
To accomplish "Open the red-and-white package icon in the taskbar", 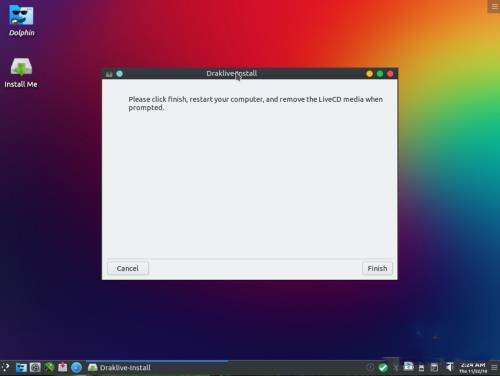I will click(x=63, y=368).
